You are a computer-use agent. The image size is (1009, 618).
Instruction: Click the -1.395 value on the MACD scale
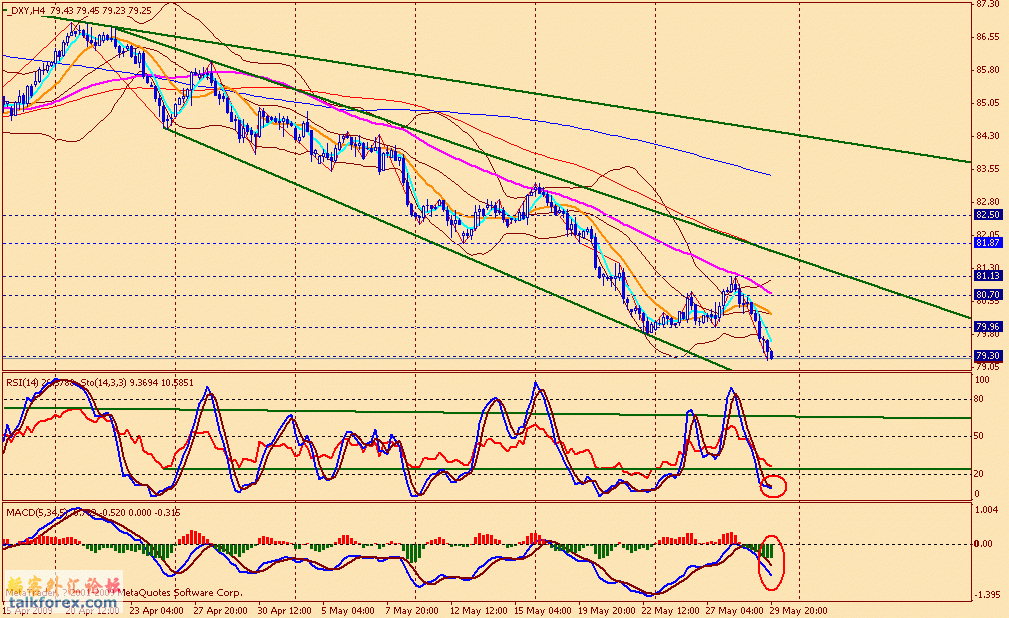click(x=986, y=595)
